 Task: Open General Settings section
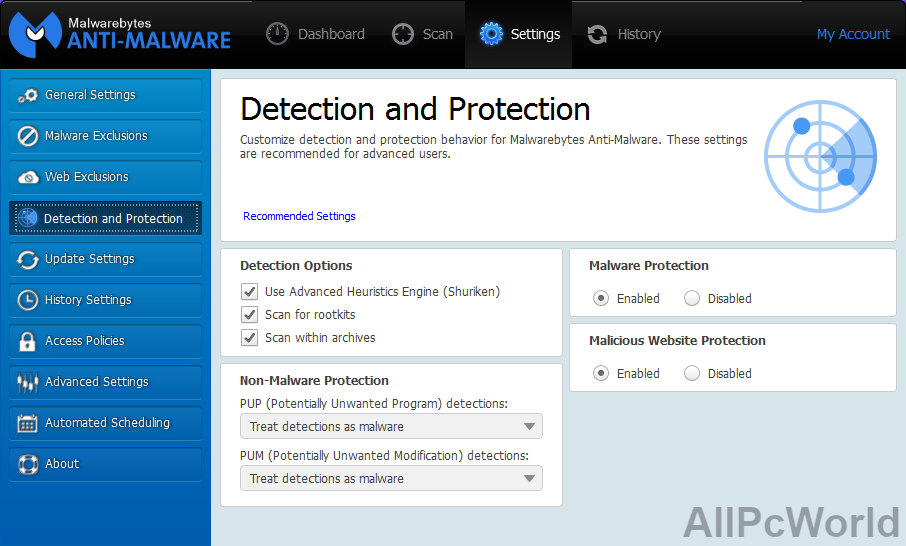106,95
